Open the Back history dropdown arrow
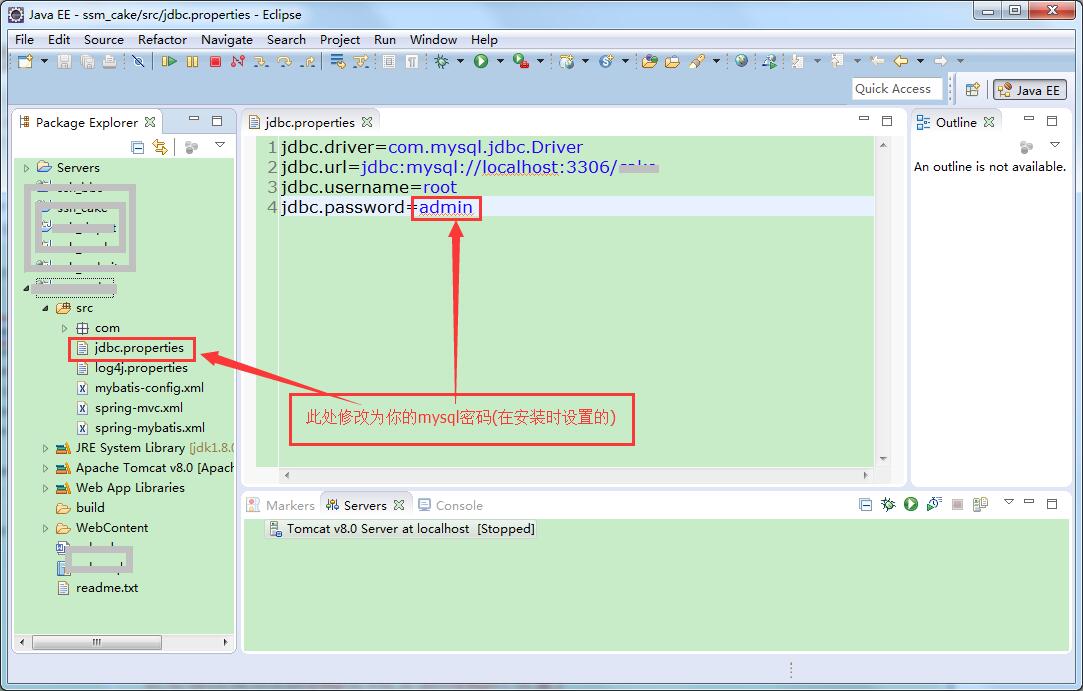This screenshot has height=691, width=1083. click(x=920, y=61)
